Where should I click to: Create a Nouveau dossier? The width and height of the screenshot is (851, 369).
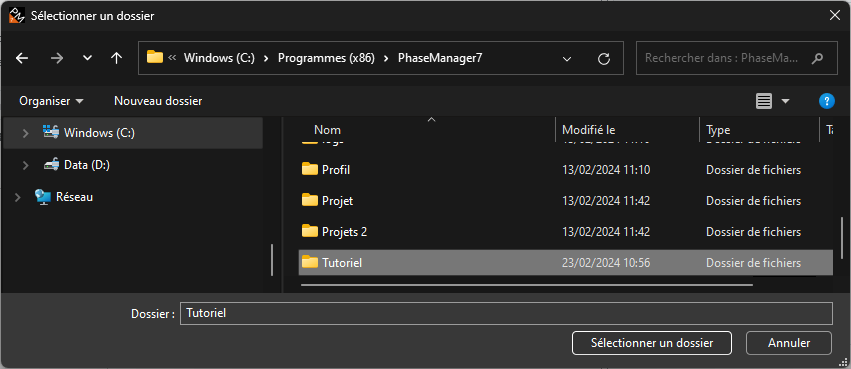pyautogui.click(x=158, y=101)
